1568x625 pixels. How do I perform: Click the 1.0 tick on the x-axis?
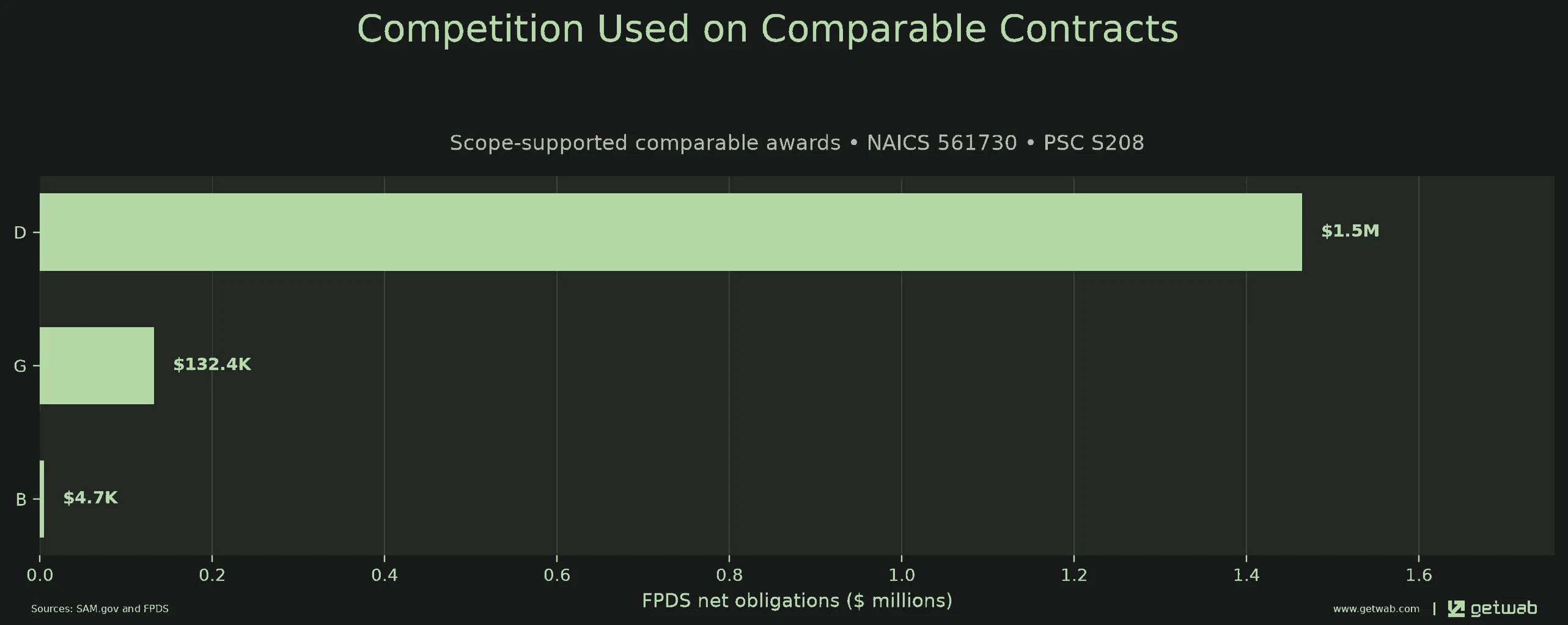point(901,575)
